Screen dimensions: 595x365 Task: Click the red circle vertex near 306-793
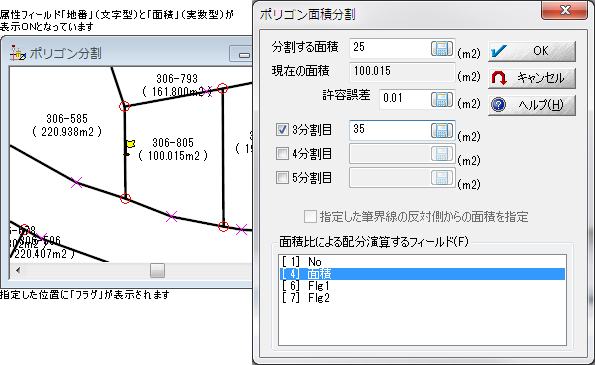click(222, 88)
